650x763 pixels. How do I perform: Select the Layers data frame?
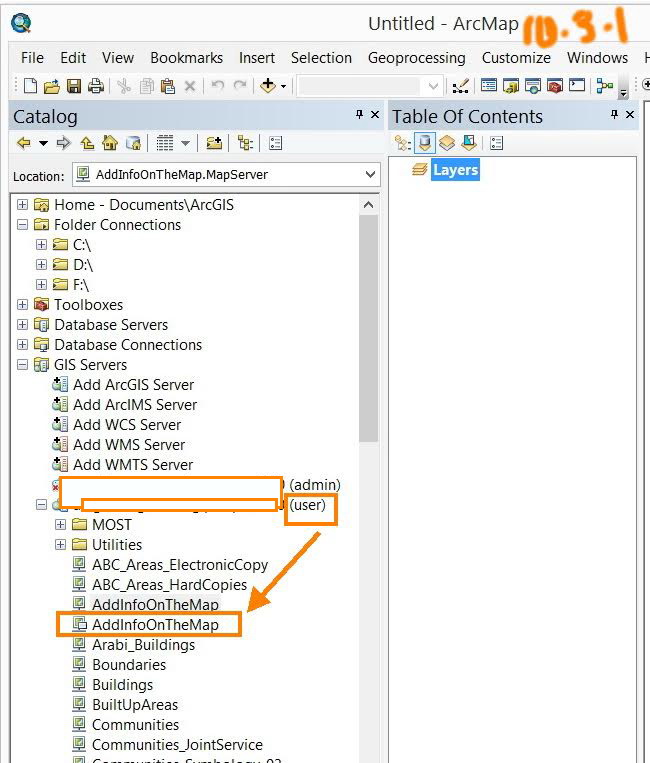(x=455, y=169)
